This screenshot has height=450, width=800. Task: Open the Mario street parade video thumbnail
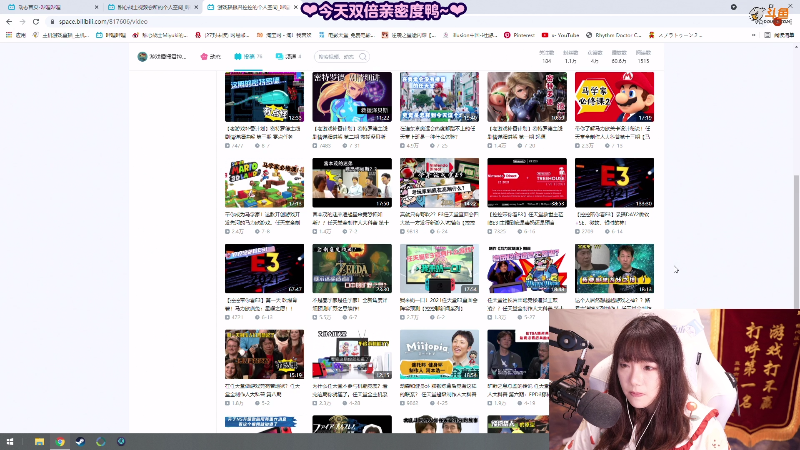click(x=439, y=97)
